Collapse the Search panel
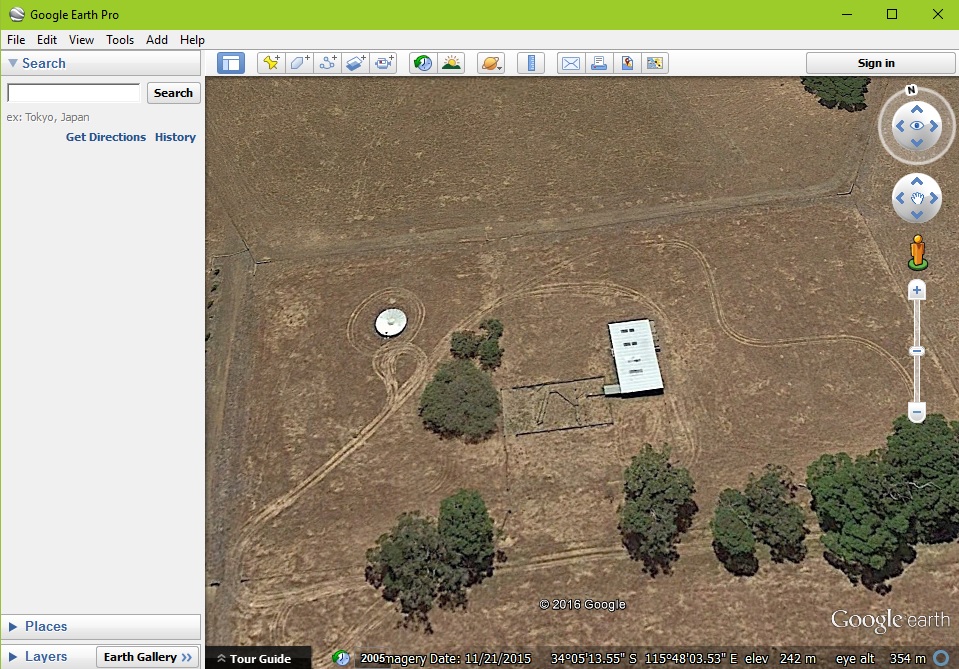The width and height of the screenshot is (959, 669). tap(12, 63)
